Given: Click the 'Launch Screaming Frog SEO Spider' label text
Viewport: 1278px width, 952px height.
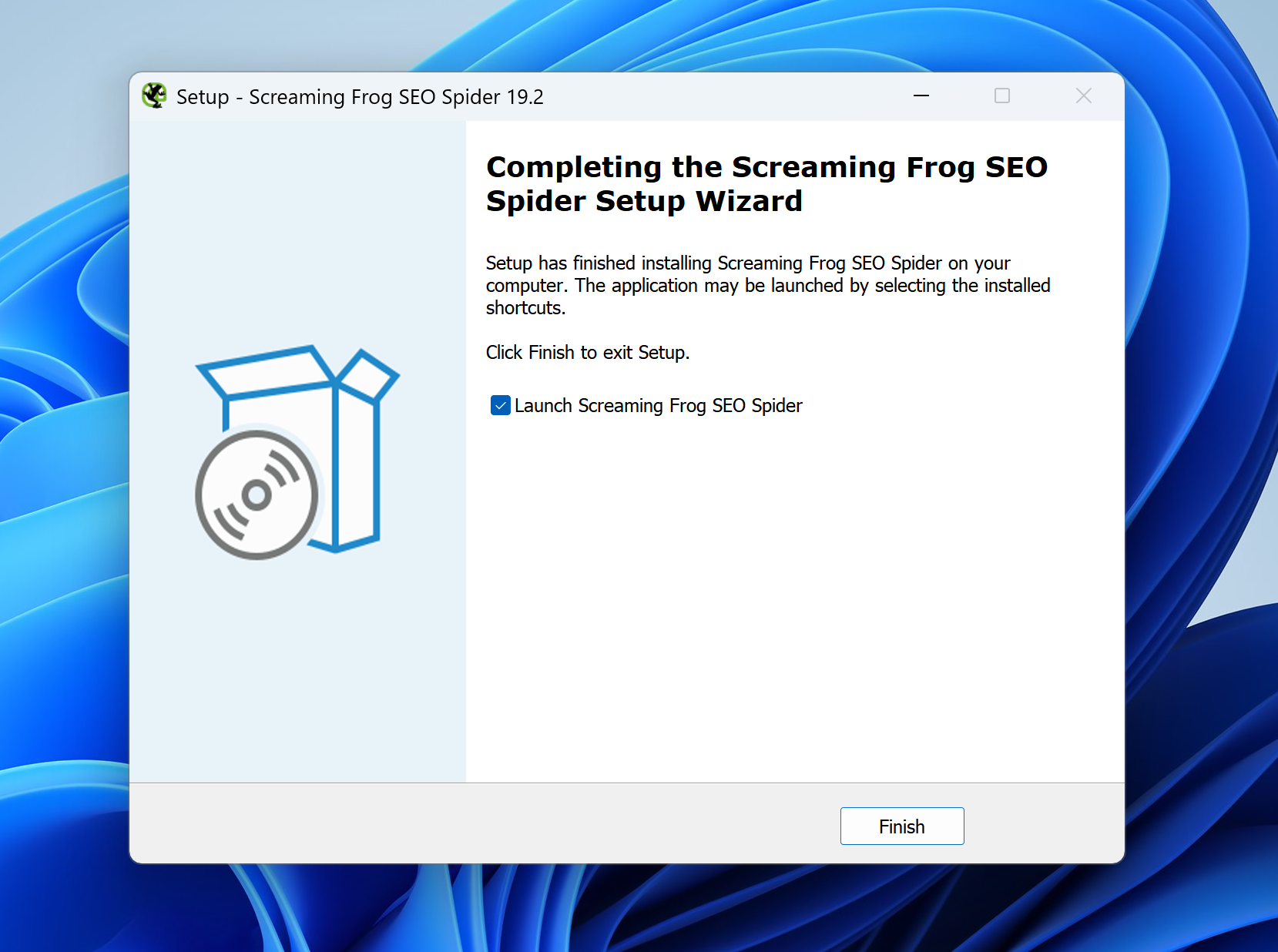Looking at the screenshot, I should point(658,406).
